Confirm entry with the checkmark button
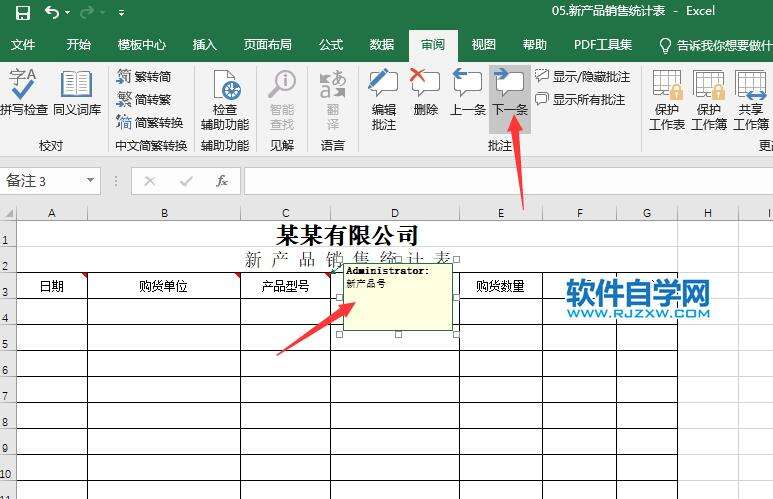Screen dimensions: 773x499 coord(186,181)
